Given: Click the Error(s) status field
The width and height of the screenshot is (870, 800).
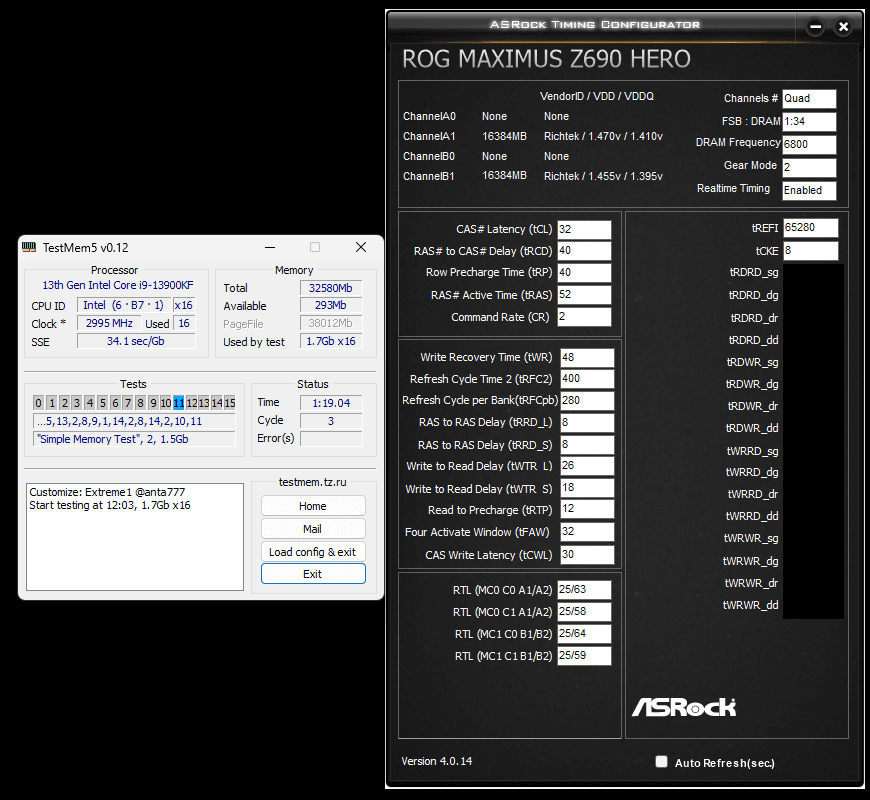Looking at the screenshot, I should pos(331,438).
